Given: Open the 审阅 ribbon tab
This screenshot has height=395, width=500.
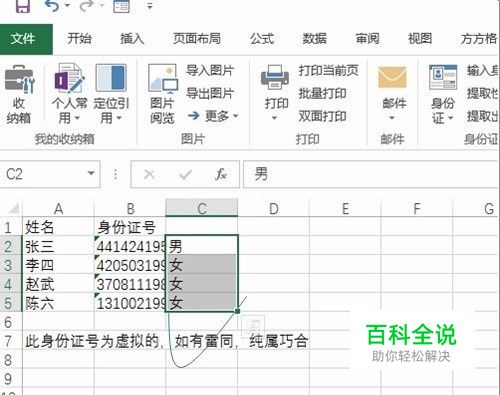Looking at the screenshot, I should click(367, 39).
